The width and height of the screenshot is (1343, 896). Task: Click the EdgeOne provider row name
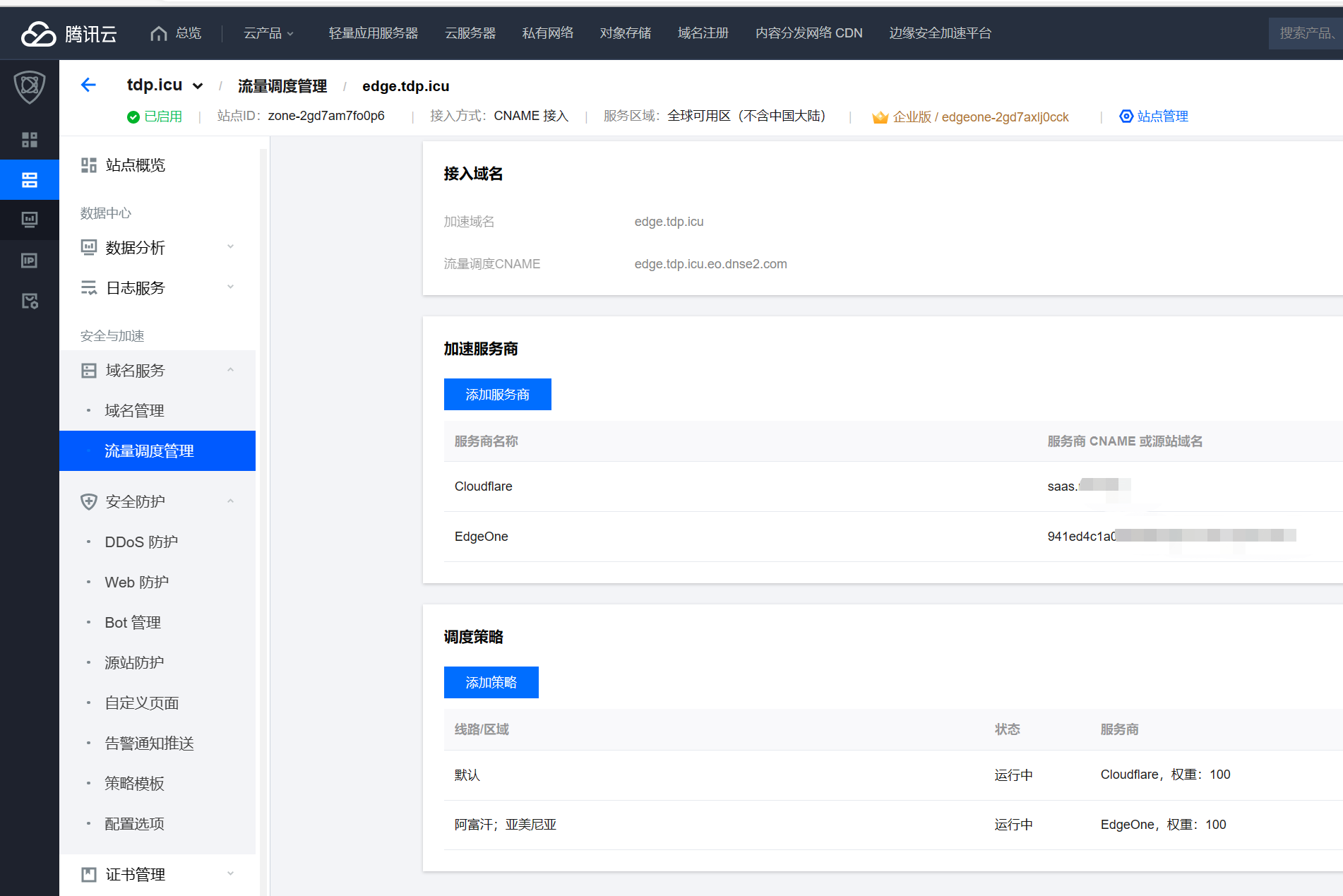click(482, 537)
